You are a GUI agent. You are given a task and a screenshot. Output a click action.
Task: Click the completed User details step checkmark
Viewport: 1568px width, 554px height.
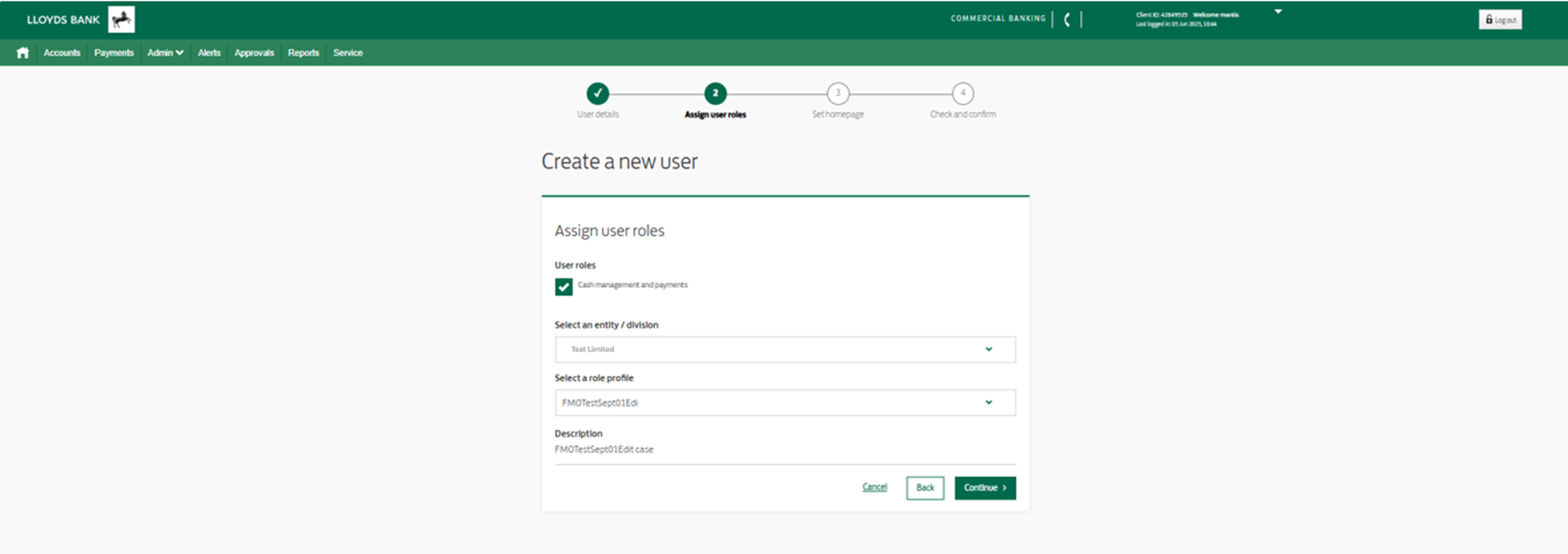tap(598, 93)
